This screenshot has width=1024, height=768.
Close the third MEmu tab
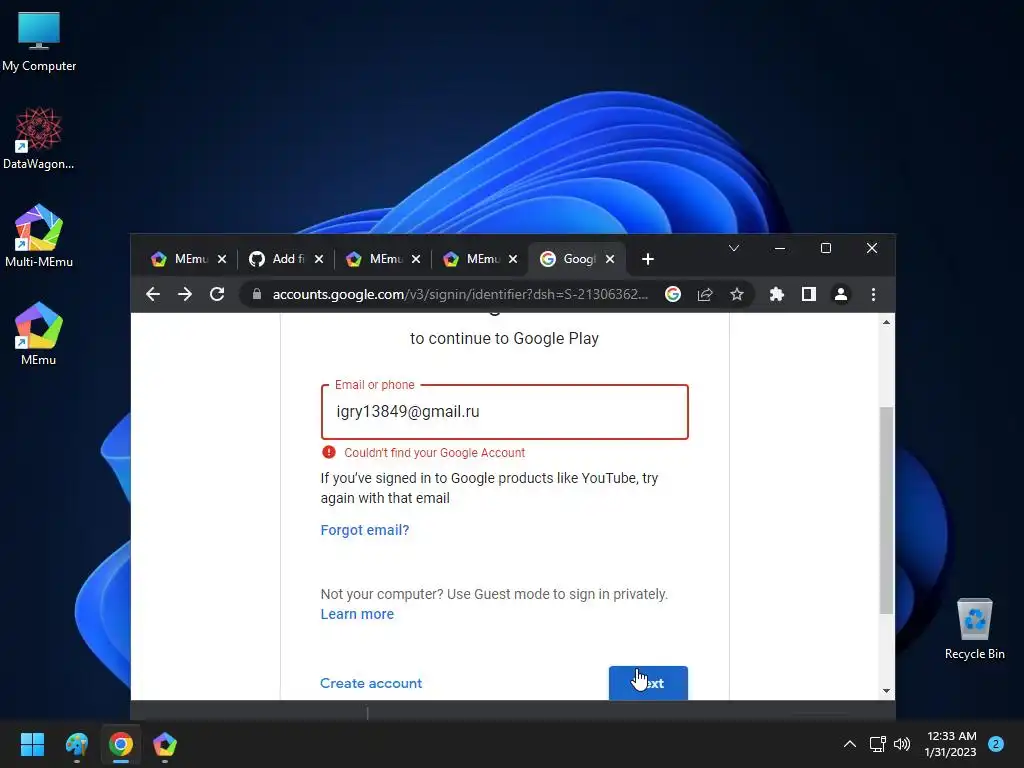tap(513, 259)
